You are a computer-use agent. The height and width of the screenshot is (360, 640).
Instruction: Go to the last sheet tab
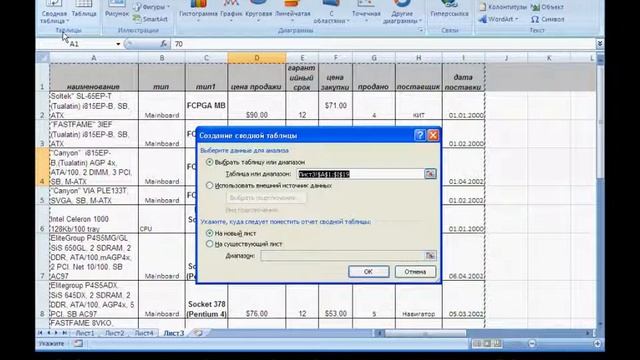pos(64,333)
